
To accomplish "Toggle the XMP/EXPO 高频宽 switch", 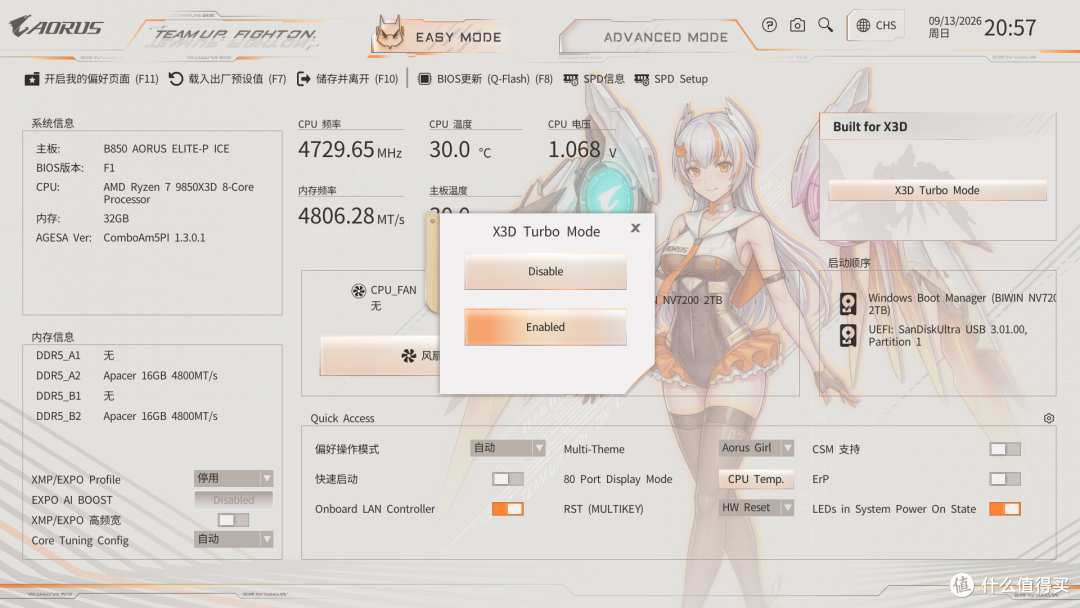I will (x=233, y=520).
